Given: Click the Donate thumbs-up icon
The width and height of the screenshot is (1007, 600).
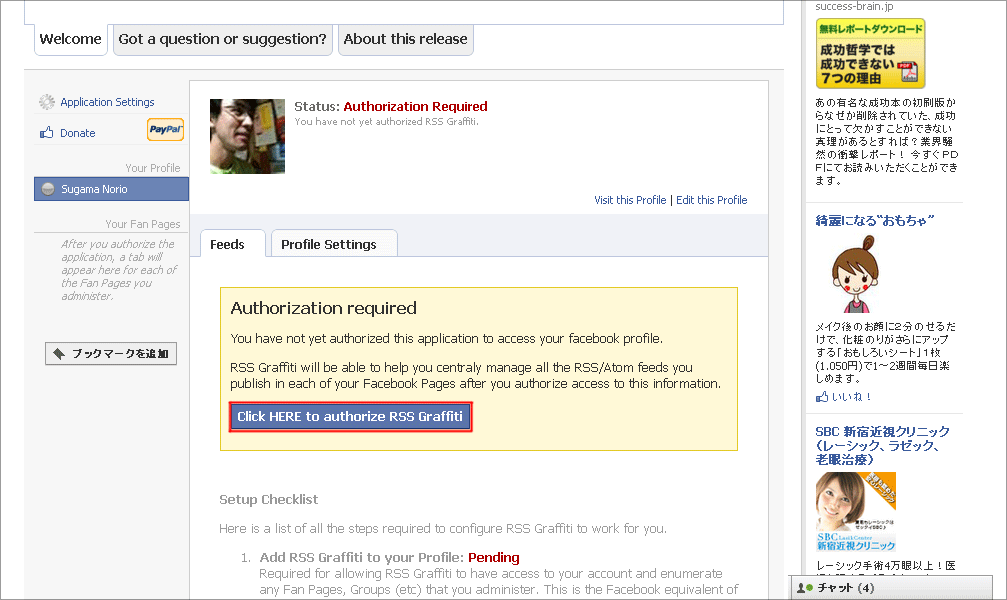Looking at the screenshot, I should tap(46, 132).
